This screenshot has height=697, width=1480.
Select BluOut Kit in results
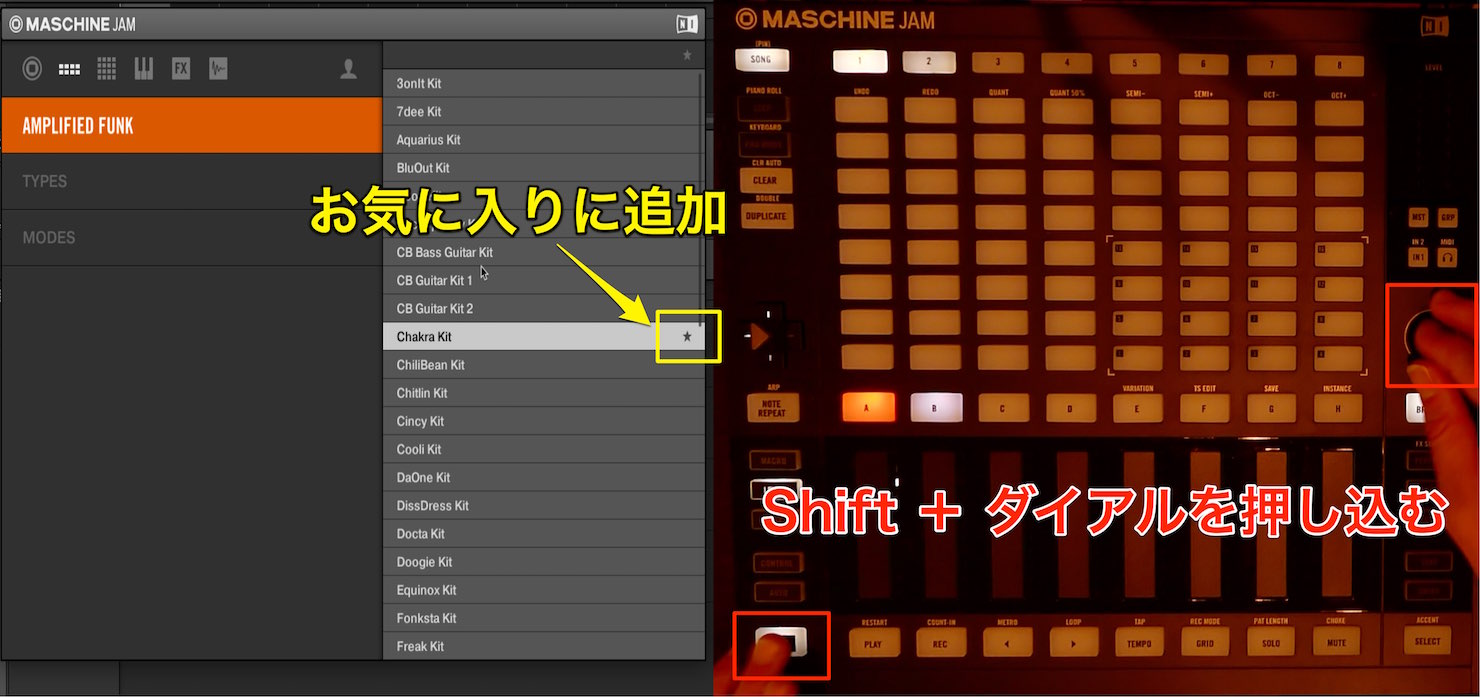coord(543,167)
